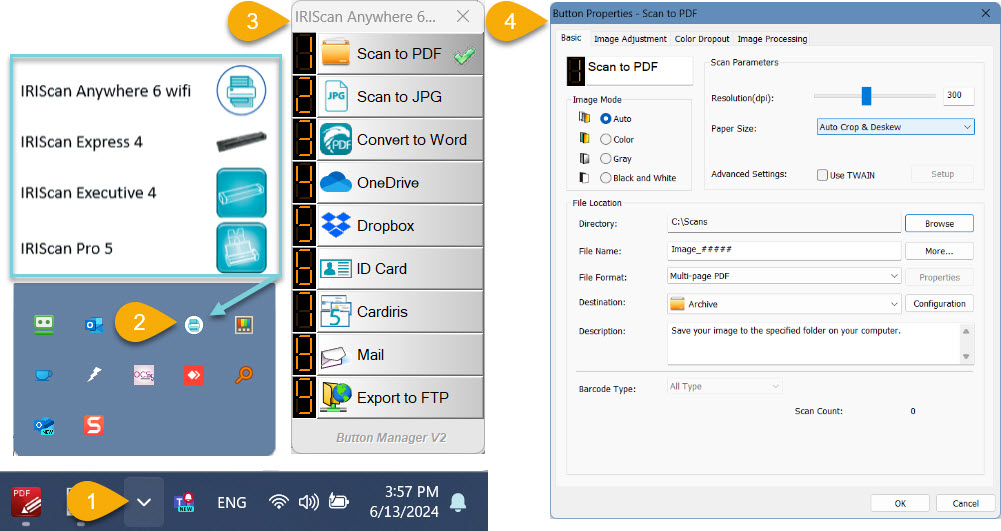Expand the Paper Size dropdown
The image size is (1001, 531).
click(896, 127)
